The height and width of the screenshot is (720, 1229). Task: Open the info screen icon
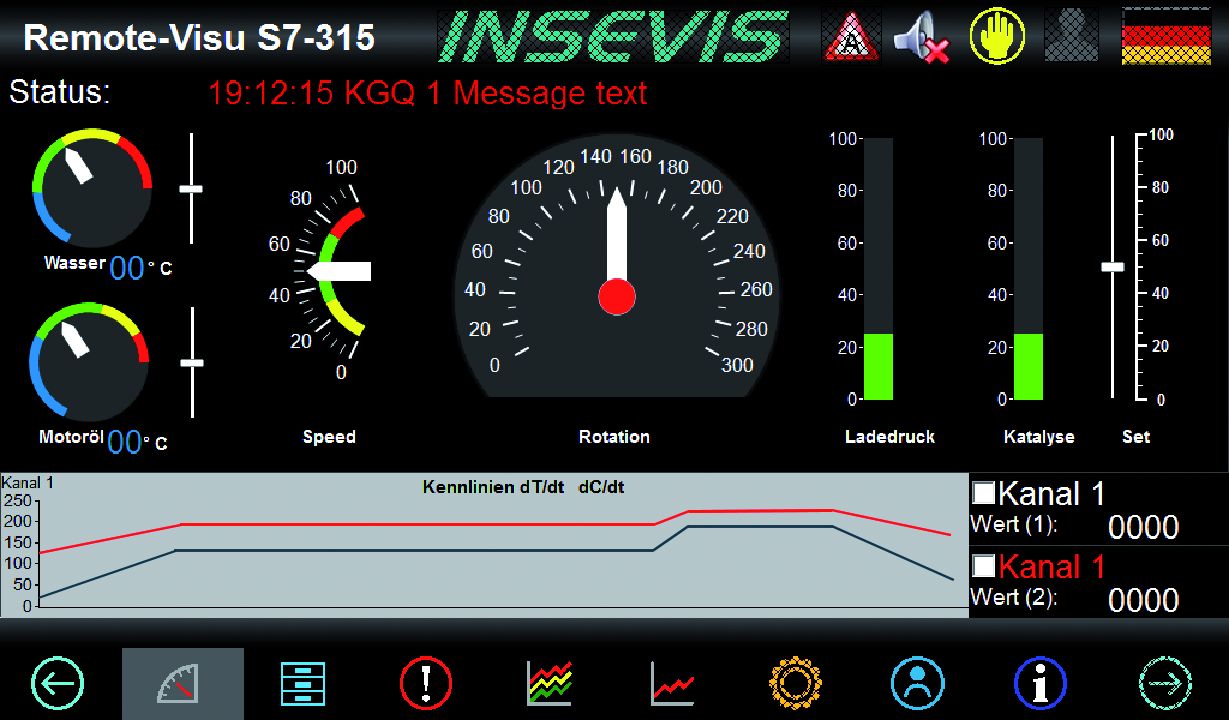1040,681
